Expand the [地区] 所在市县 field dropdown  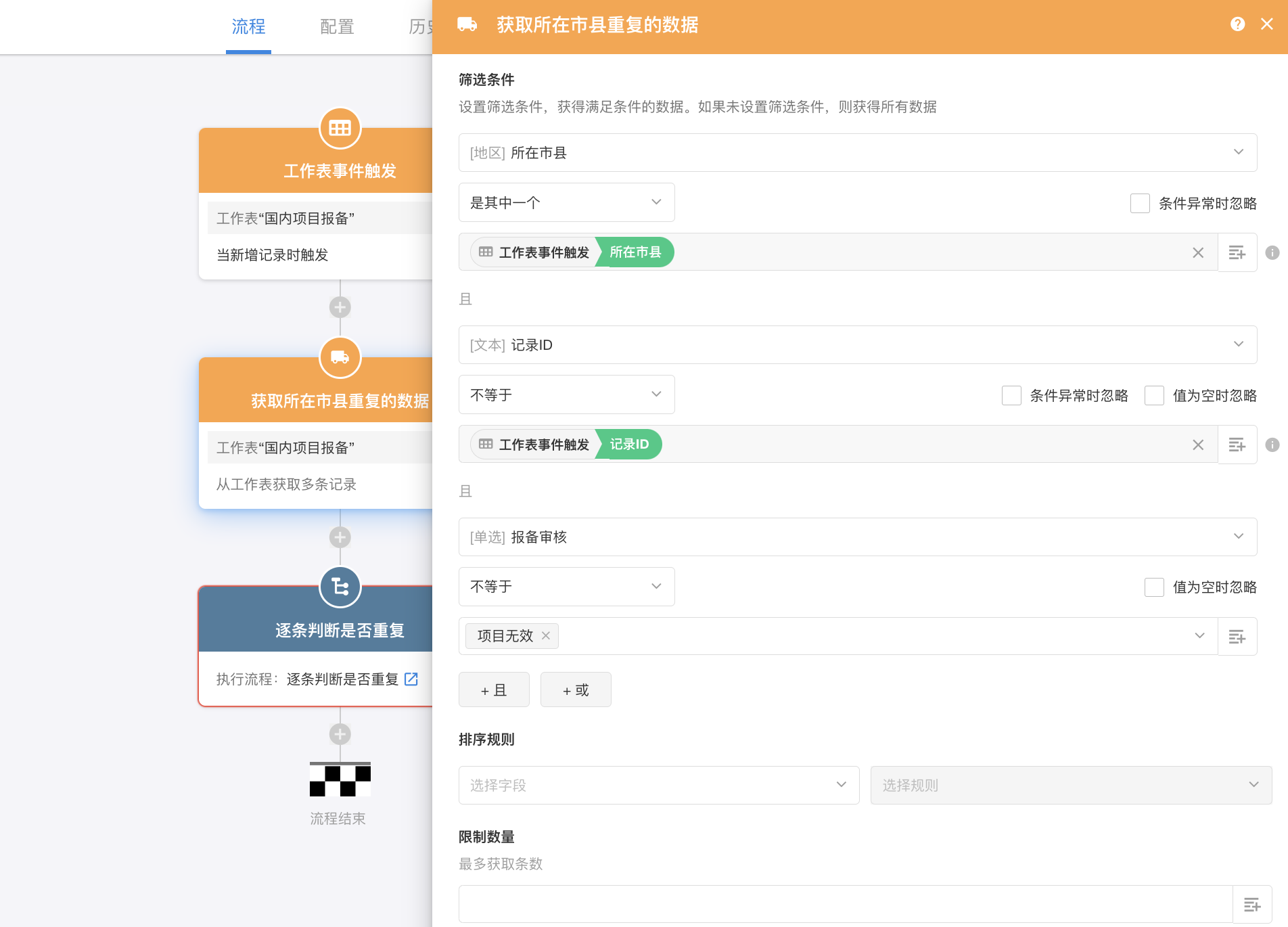click(x=857, y=152)
